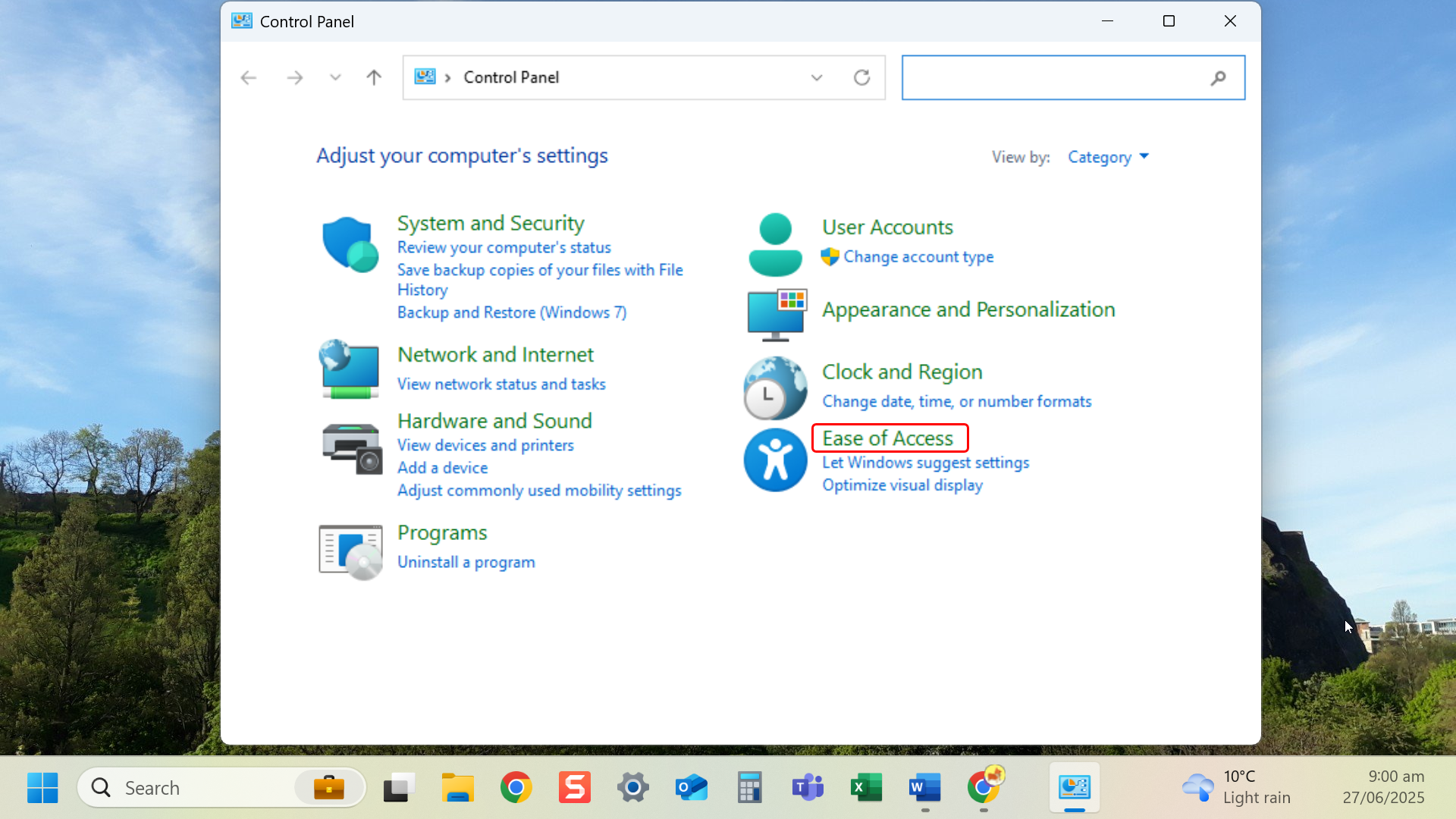Open the Hardware and Sound printer icon

[351, 449]
